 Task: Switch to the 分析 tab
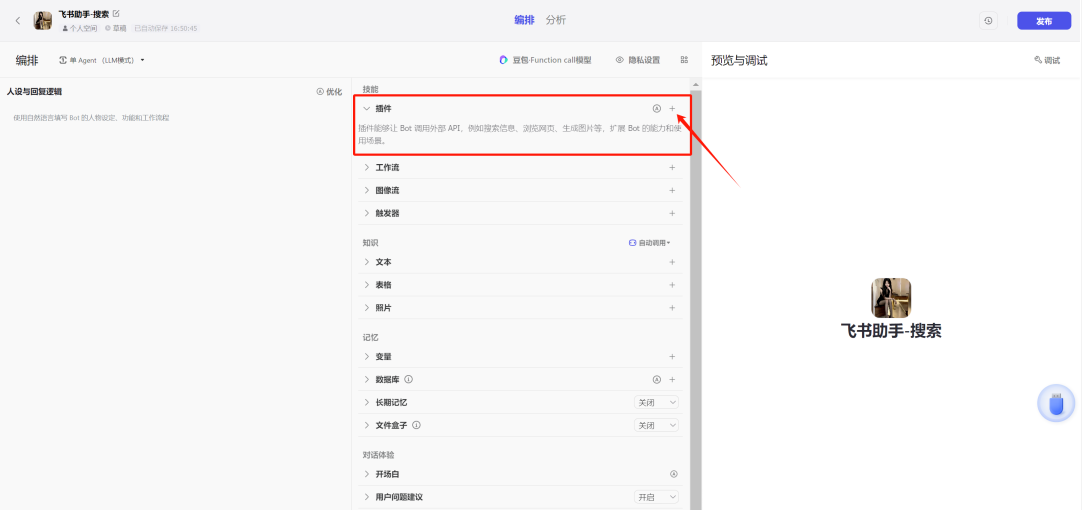point(555,20)
